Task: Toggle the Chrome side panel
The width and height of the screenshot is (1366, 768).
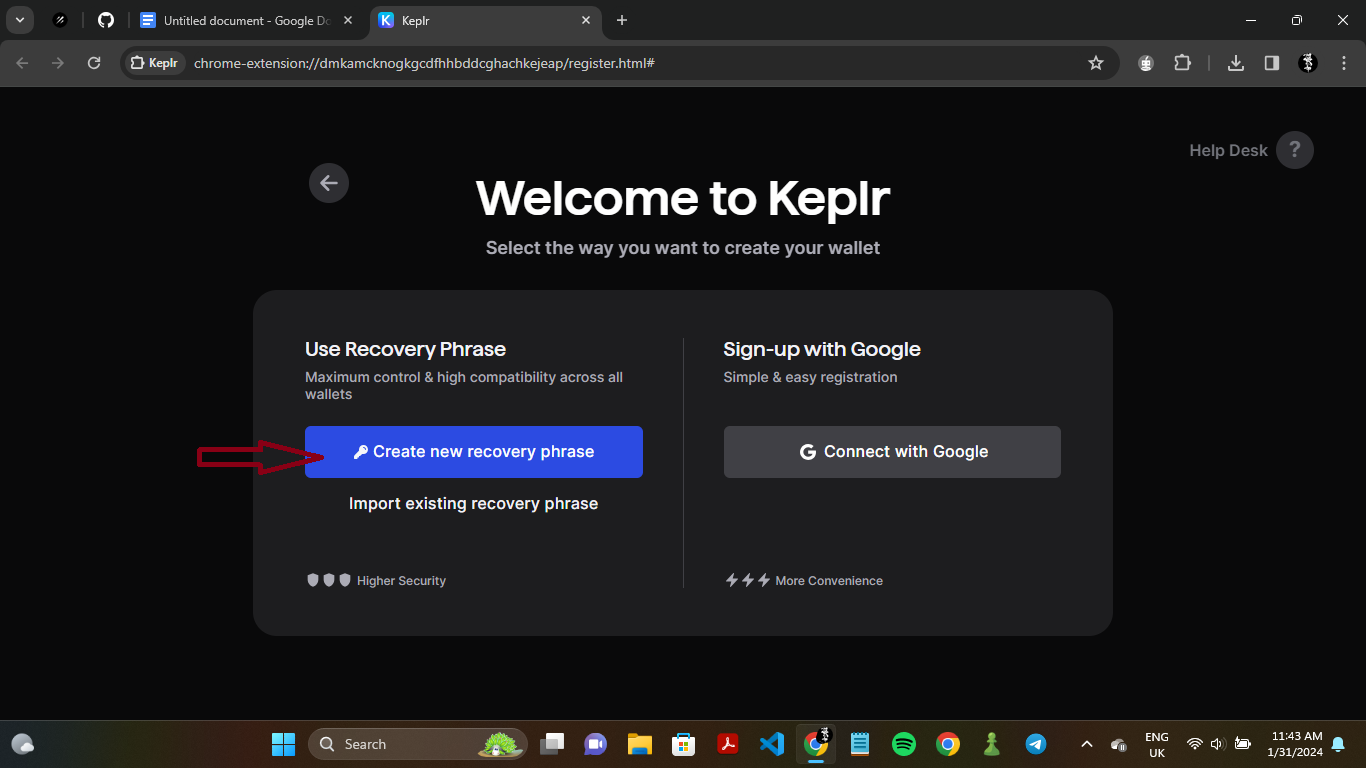Action: (1272, 63)
